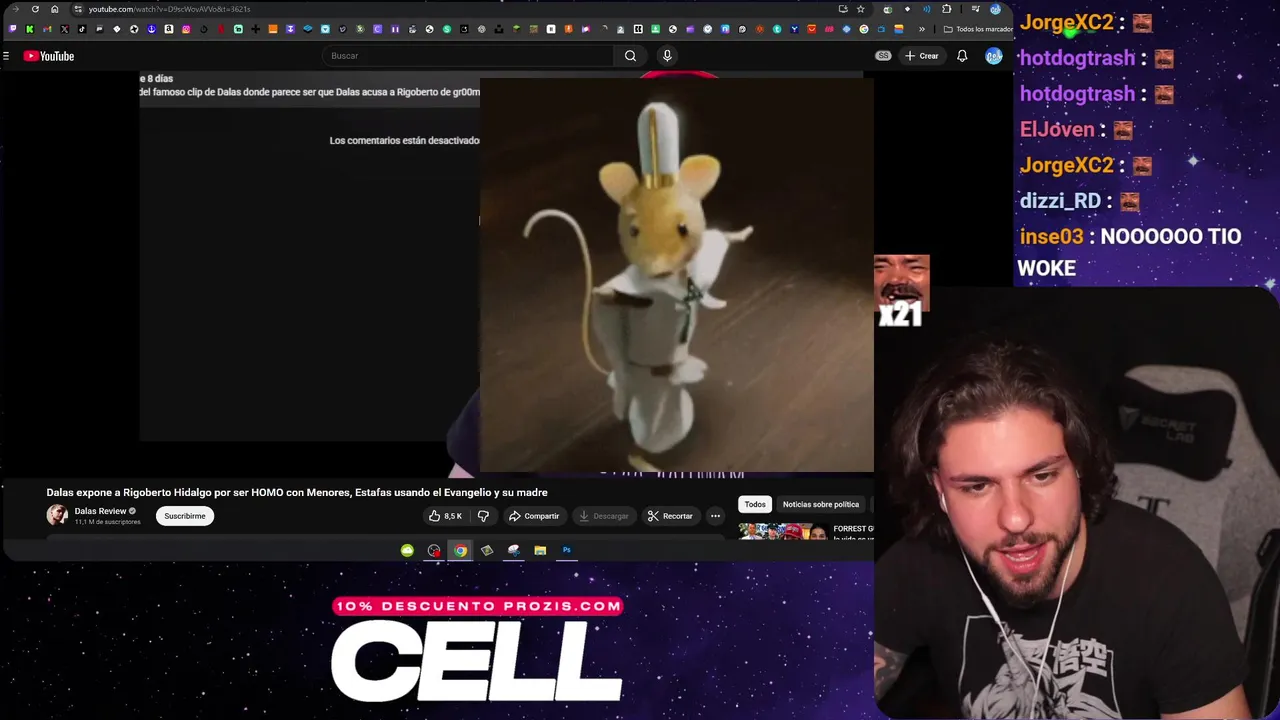Click the '10% DESCUENTO PROZIS.COM' banner
The image size is (1280, 720).
tap(477, 606)
